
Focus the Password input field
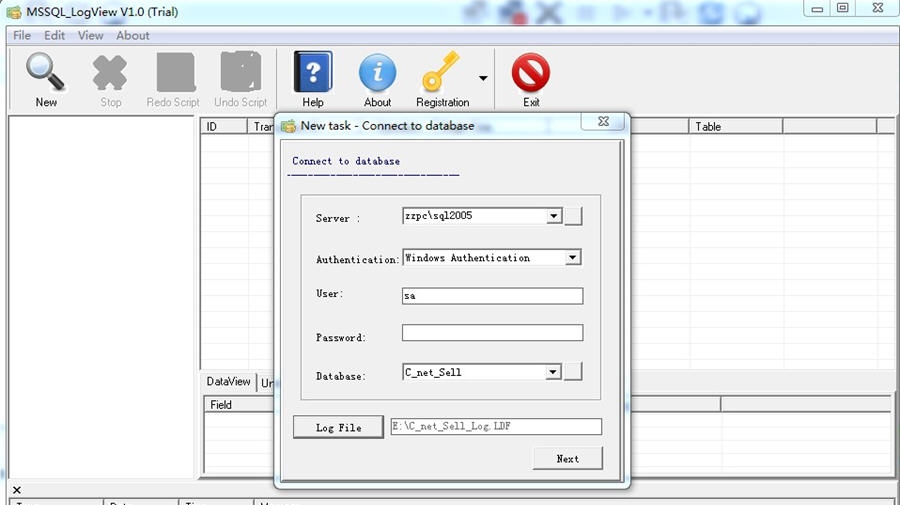[492, 332]
